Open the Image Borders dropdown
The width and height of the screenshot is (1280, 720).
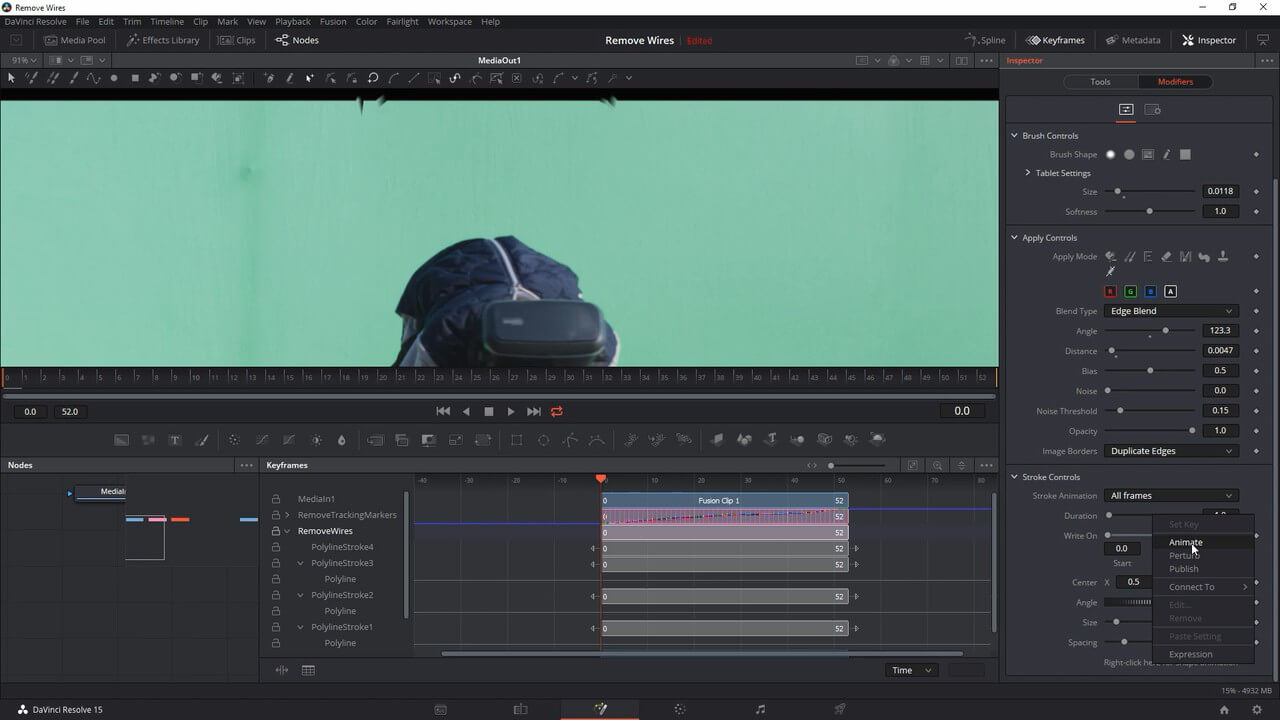[1171, 451]
